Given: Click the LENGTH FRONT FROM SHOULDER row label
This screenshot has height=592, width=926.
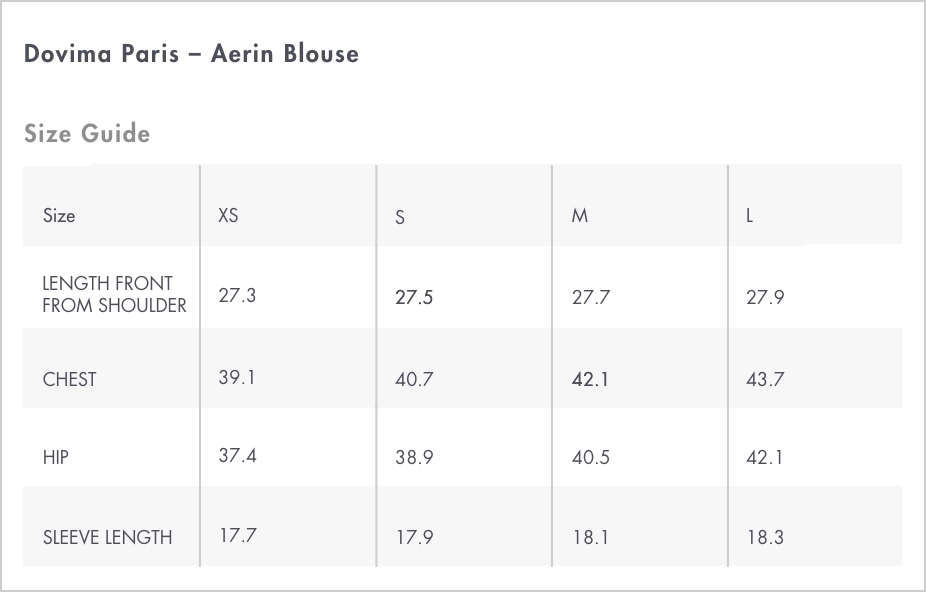Looking at the screenshot, I should coord(115,294).
